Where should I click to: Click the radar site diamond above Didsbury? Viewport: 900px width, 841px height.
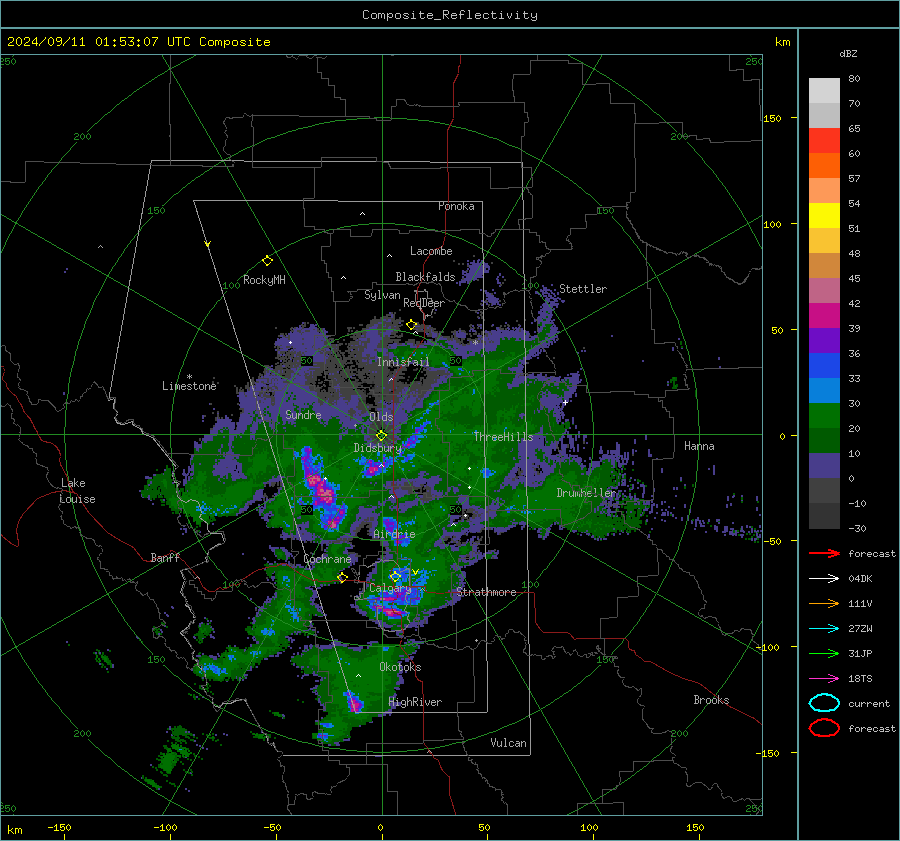[381, 436]
